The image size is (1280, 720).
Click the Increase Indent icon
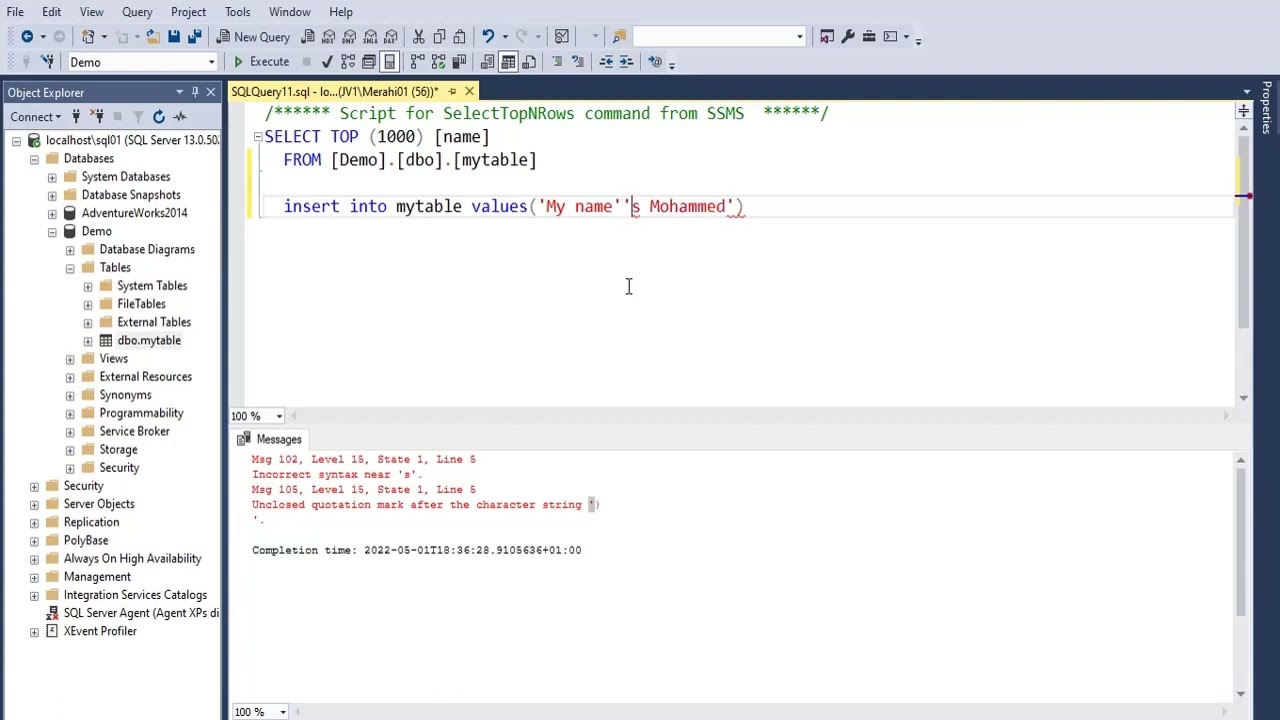point(626,62)
